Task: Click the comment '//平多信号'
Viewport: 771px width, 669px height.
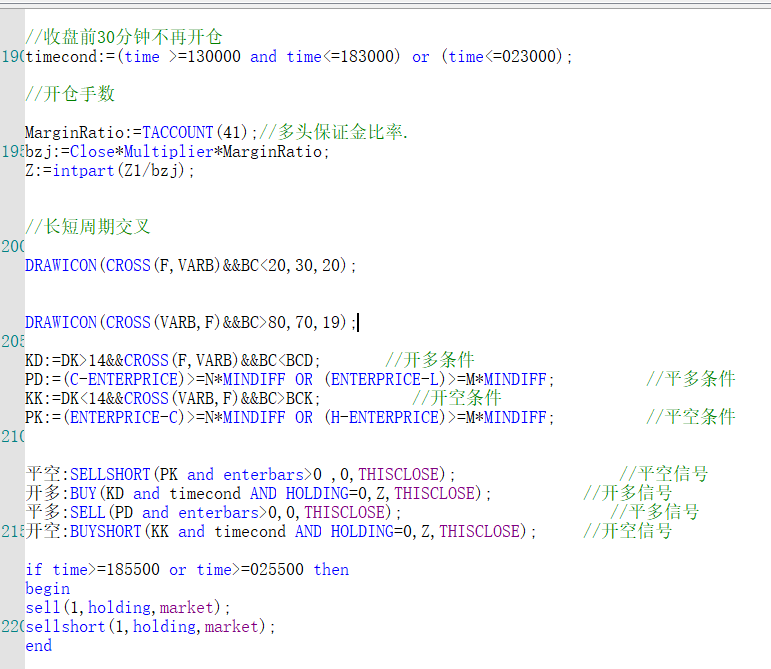Action: [655, 512]
